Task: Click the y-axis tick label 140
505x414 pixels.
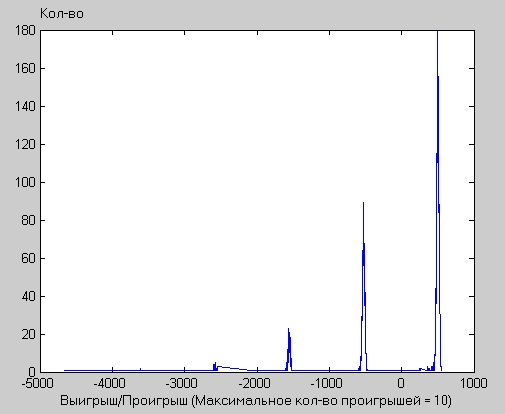Action: click(x=25, y=106)
